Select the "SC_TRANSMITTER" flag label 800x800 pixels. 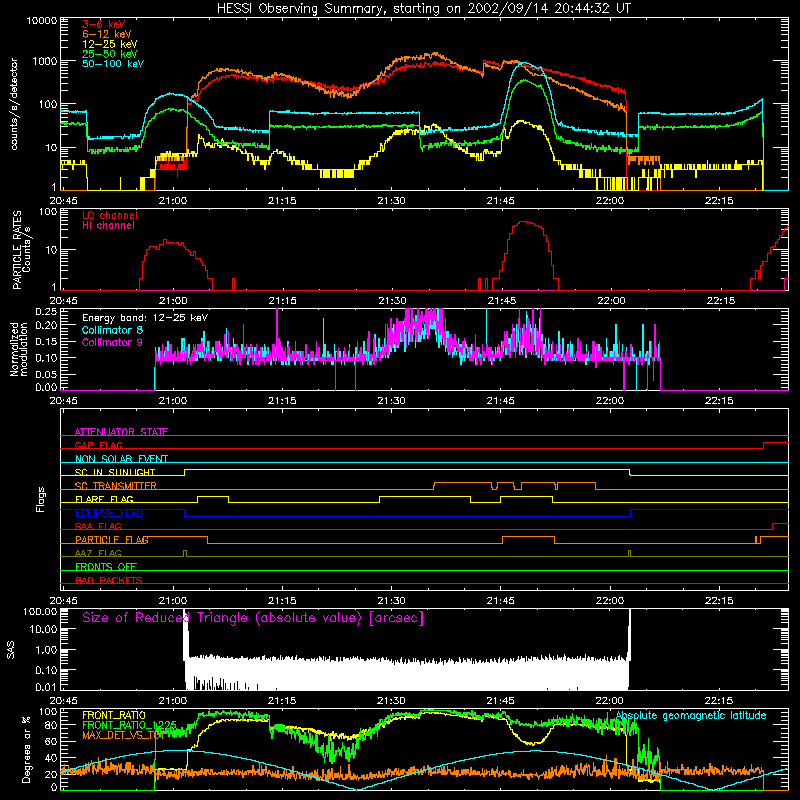[116, 485]
